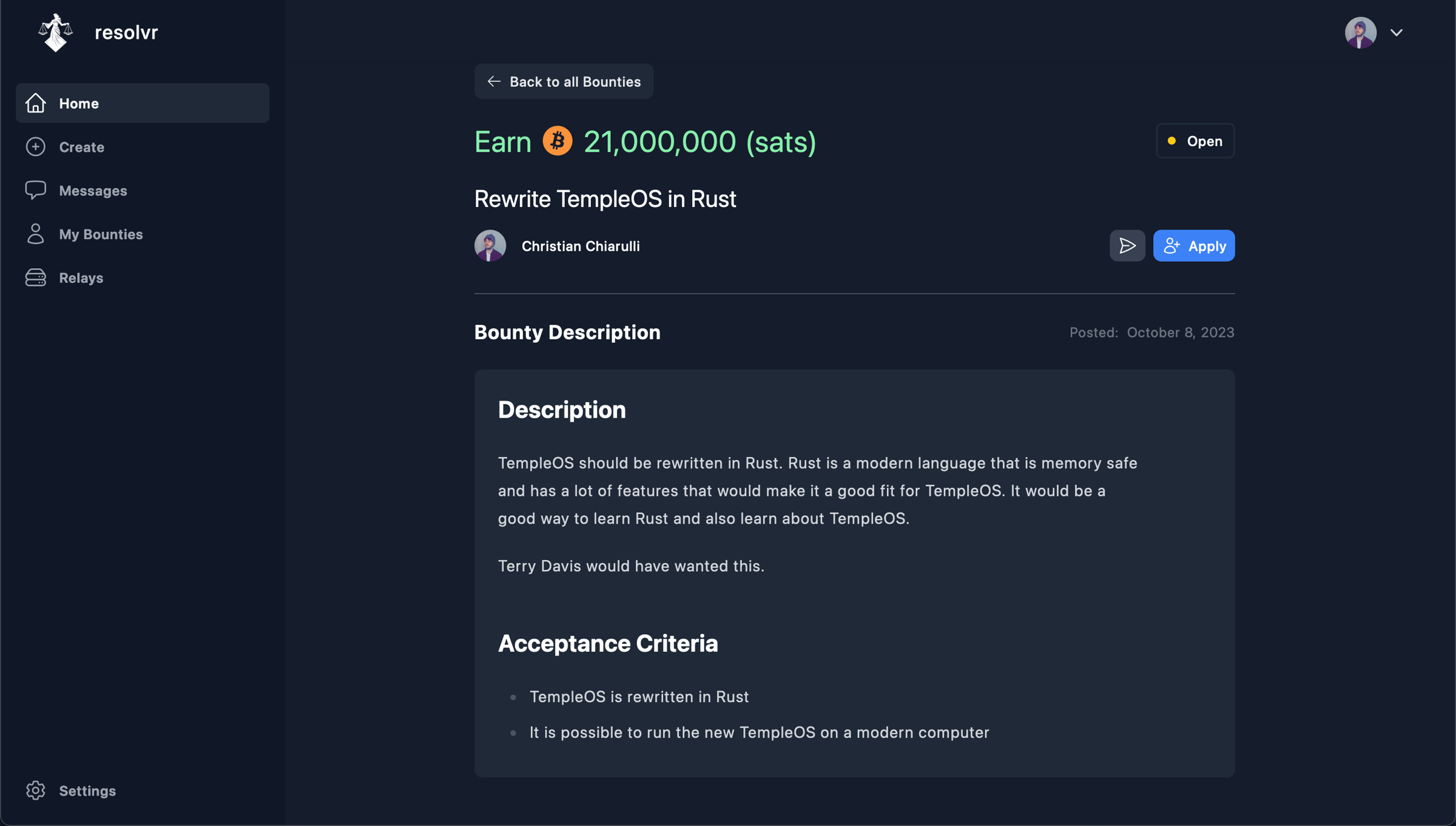Click the Relays server icon
The image size is (1456, 826).
[36, 277]
